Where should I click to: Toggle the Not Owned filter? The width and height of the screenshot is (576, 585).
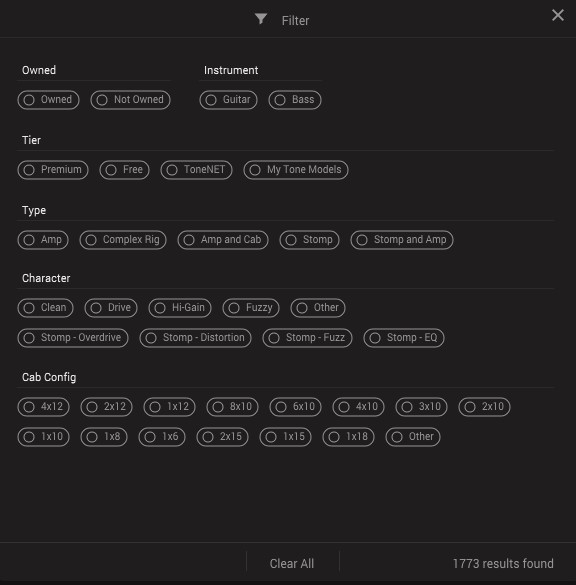pyautogui.click(x=131, y=100)
